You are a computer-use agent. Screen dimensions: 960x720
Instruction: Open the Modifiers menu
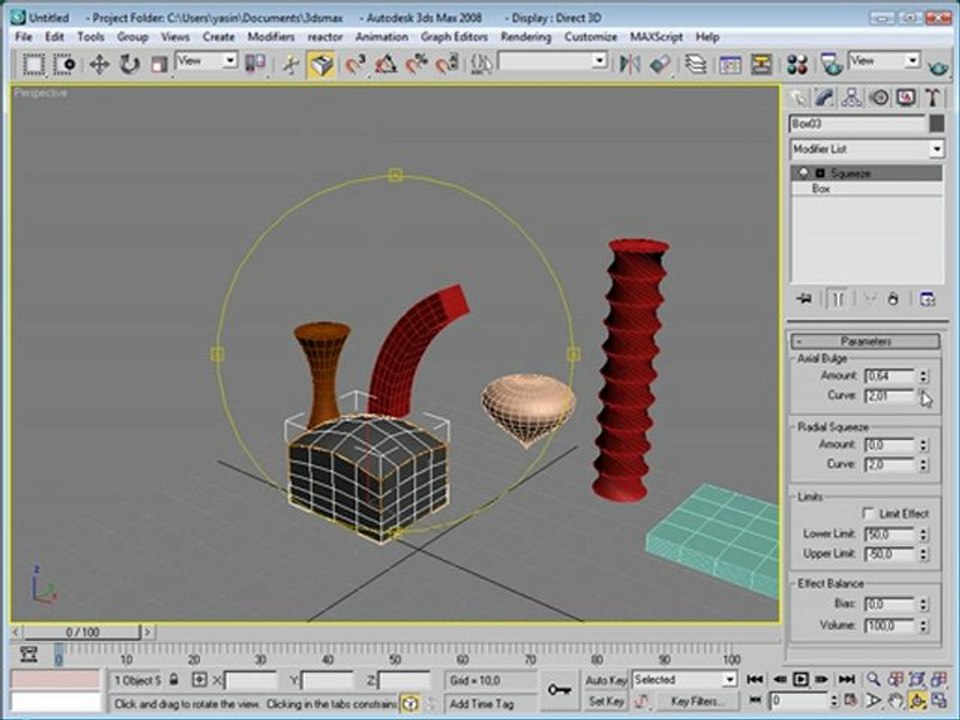(271, 37)
